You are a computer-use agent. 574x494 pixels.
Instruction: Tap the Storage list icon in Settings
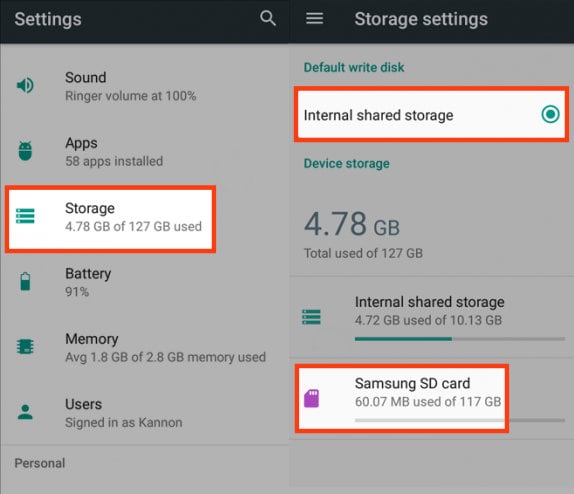tap(25, 216)
